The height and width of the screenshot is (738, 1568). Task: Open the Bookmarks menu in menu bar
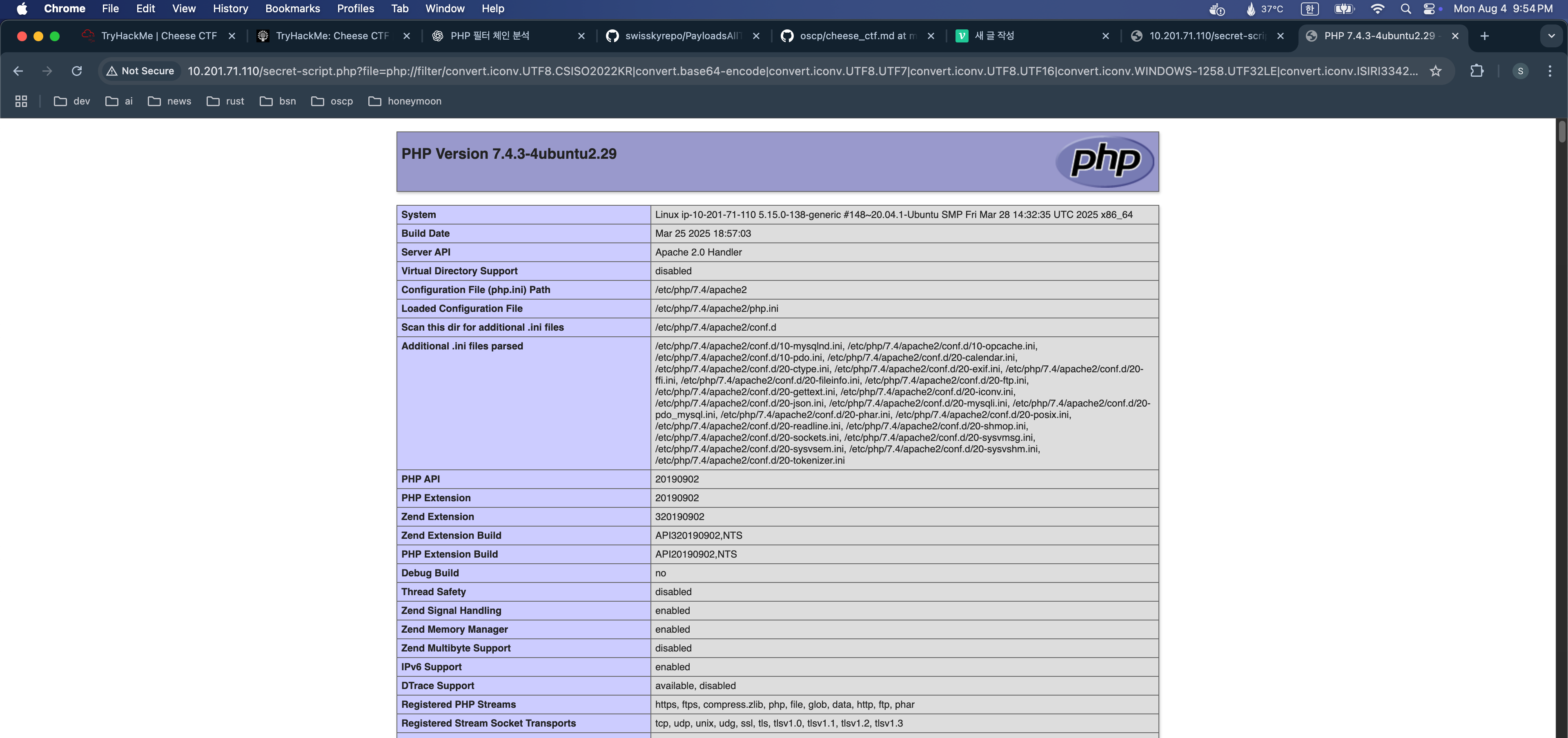click(292, 9)
